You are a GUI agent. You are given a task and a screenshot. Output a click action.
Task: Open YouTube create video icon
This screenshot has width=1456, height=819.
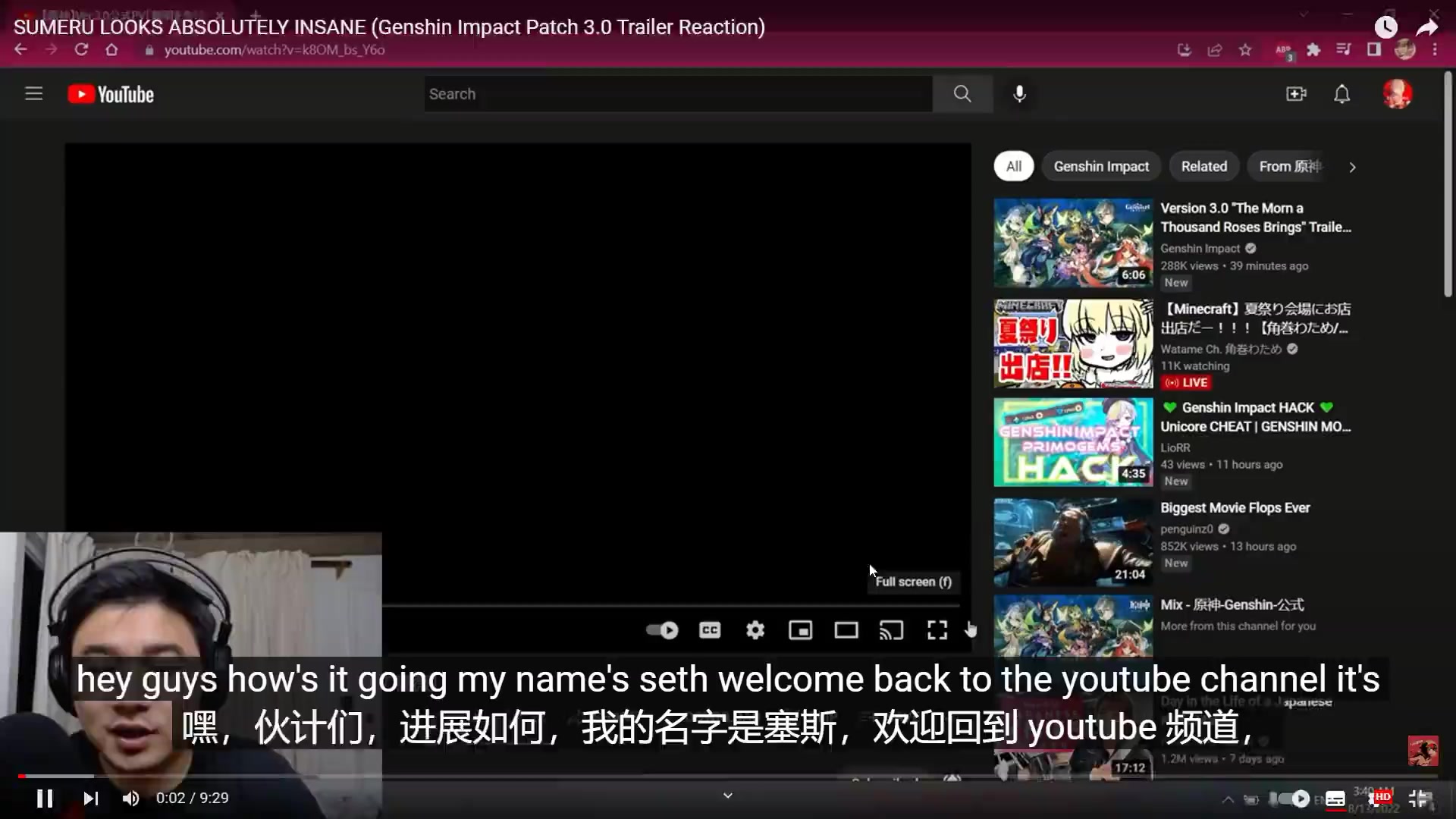pos(1296,94)
